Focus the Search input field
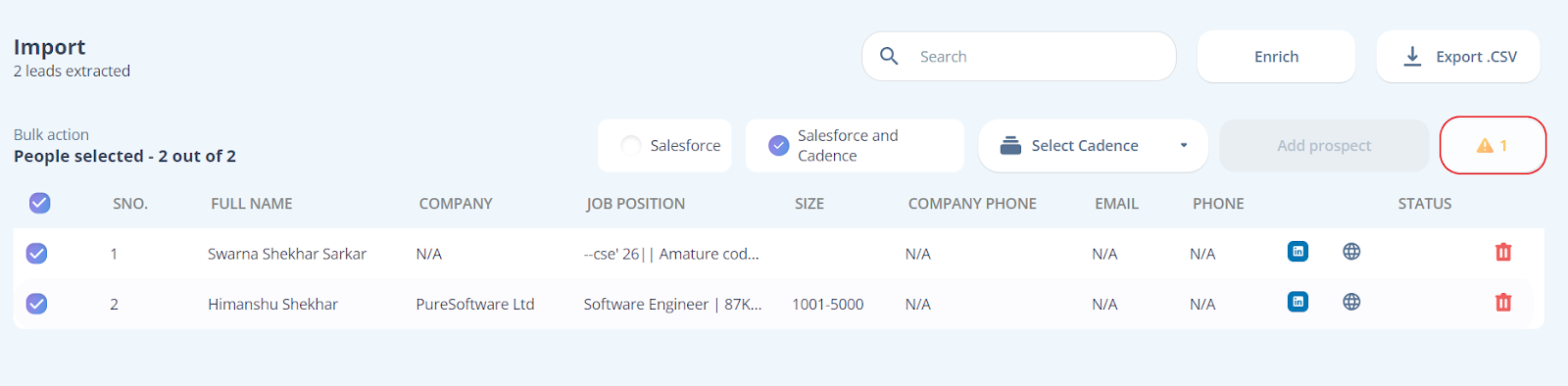1568x386 pixels. point(1019,56)
